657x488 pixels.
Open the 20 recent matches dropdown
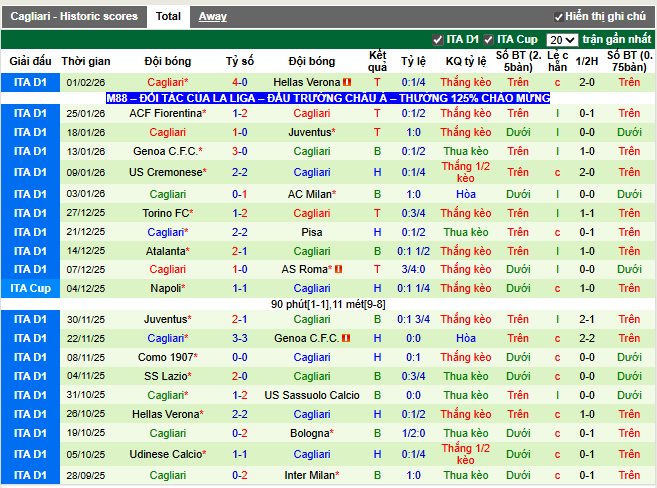click(x=562, y=40)
